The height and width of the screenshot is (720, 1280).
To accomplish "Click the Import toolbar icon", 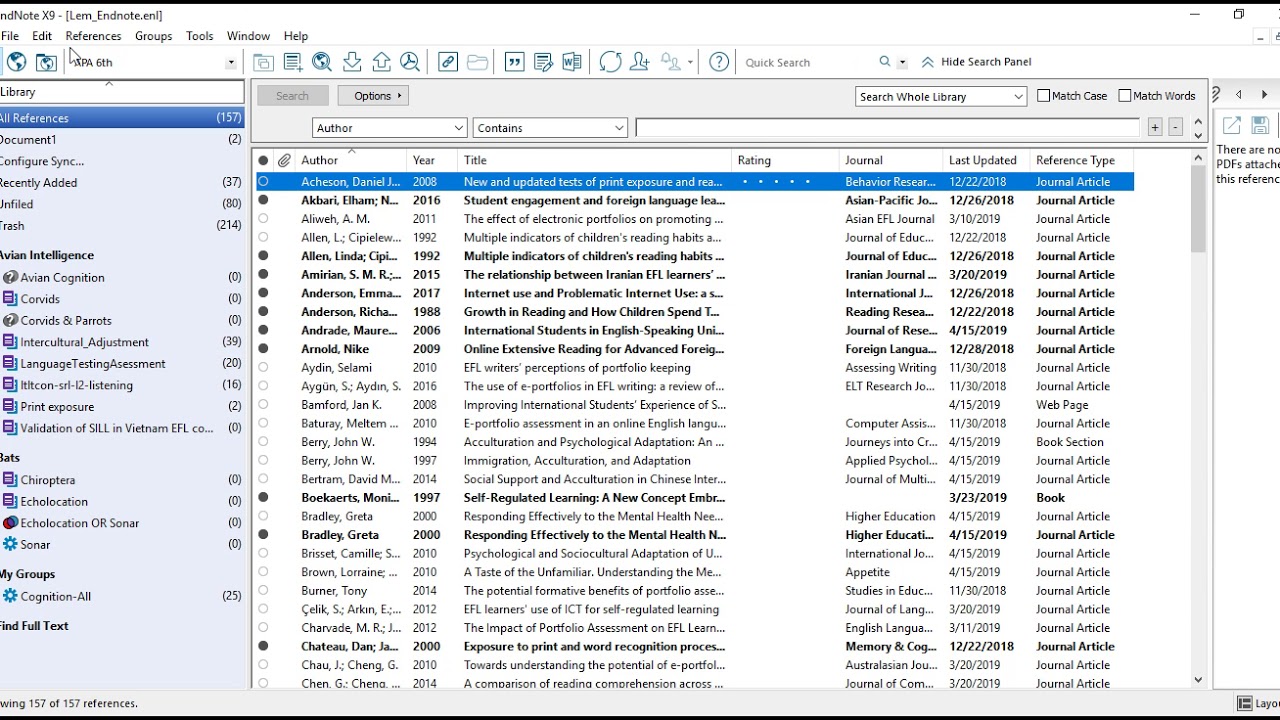I will tap(352, 62).
